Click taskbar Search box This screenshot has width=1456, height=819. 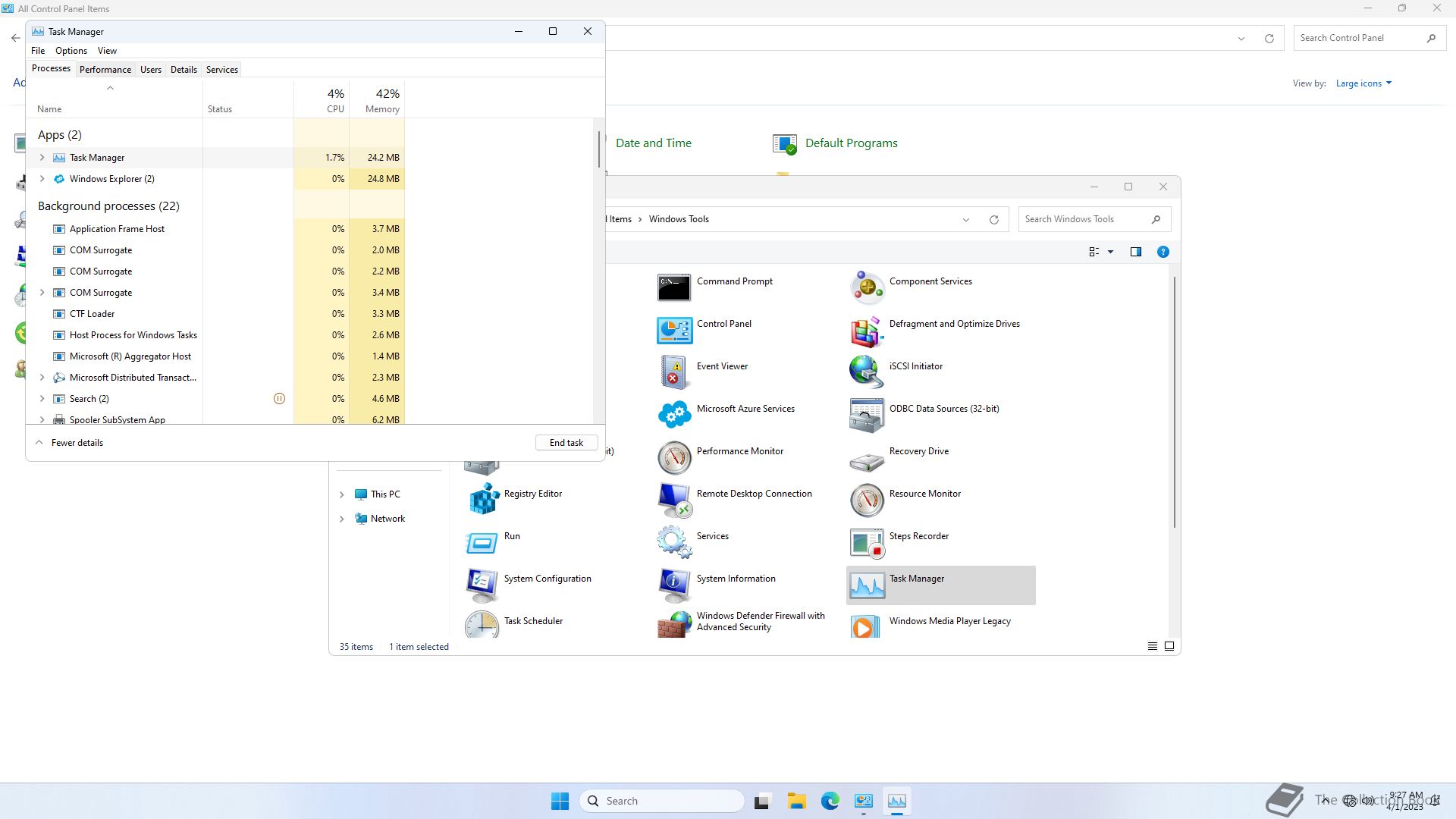(661, 801)
